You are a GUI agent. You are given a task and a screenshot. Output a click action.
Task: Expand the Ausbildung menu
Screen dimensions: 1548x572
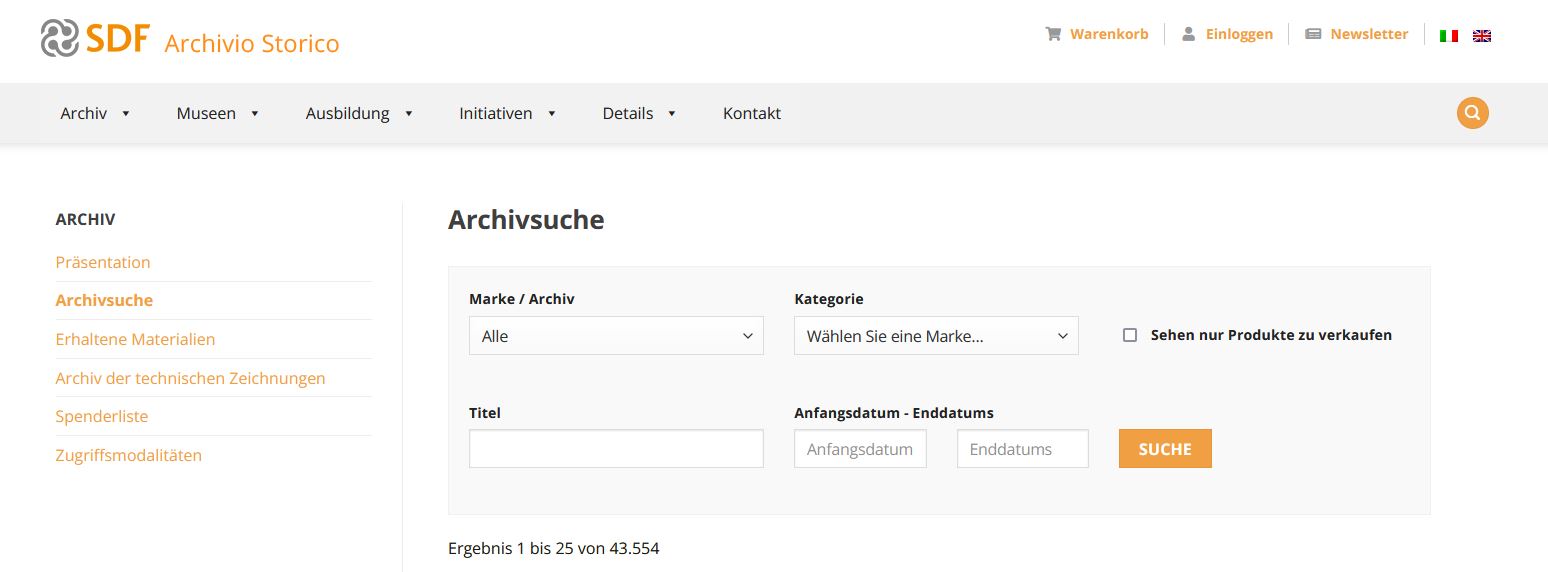pos(359,114)
